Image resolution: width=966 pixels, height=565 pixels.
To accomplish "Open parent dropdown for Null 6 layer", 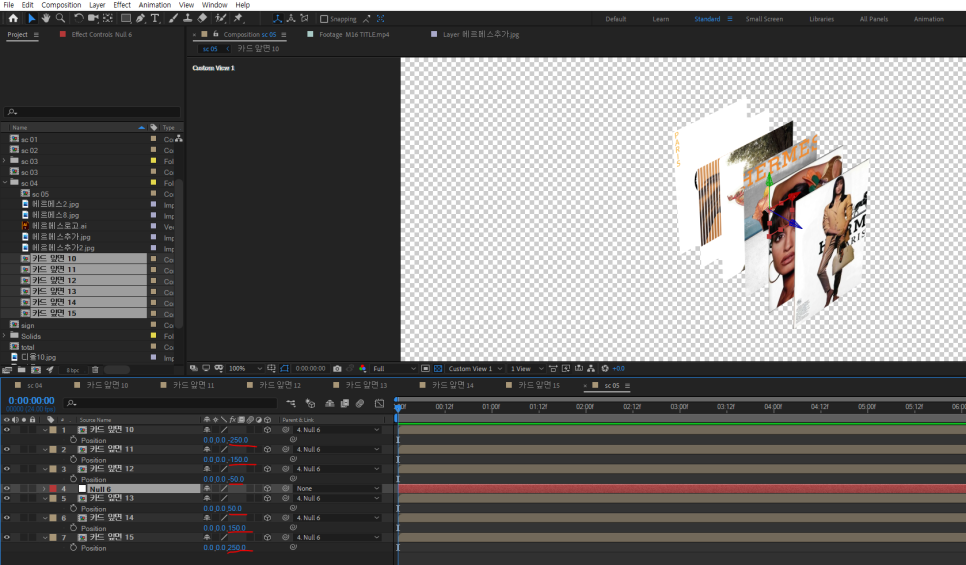I will (338, 489).
